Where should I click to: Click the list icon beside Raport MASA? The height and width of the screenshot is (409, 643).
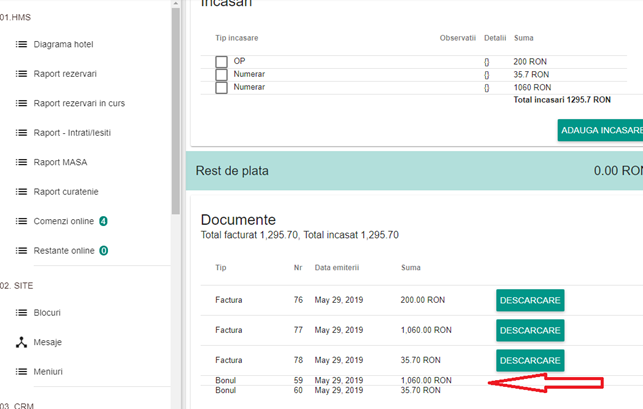[21, 162]
